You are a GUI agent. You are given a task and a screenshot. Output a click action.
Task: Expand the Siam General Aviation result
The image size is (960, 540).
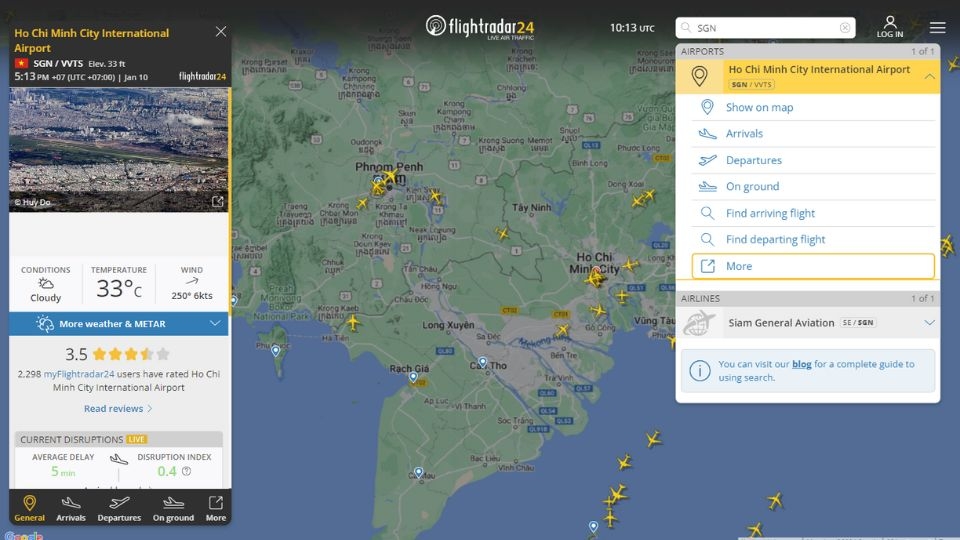(929, 323)
